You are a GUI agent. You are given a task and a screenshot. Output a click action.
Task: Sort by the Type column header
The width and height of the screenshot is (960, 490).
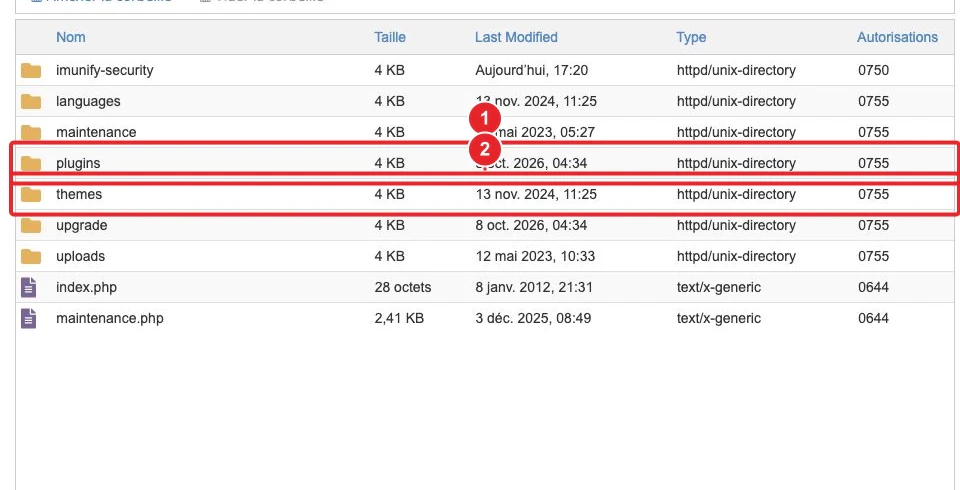[x=691, y=37]
